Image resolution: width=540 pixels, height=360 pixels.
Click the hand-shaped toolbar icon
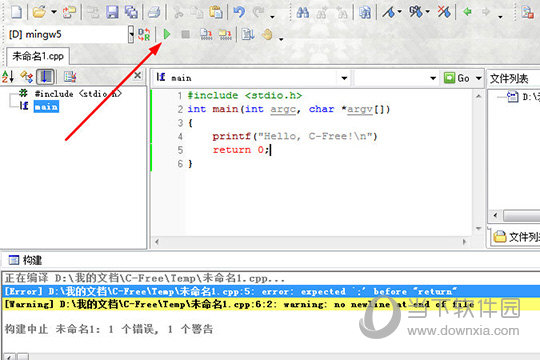pyautogui.click(x=267, y=34)
